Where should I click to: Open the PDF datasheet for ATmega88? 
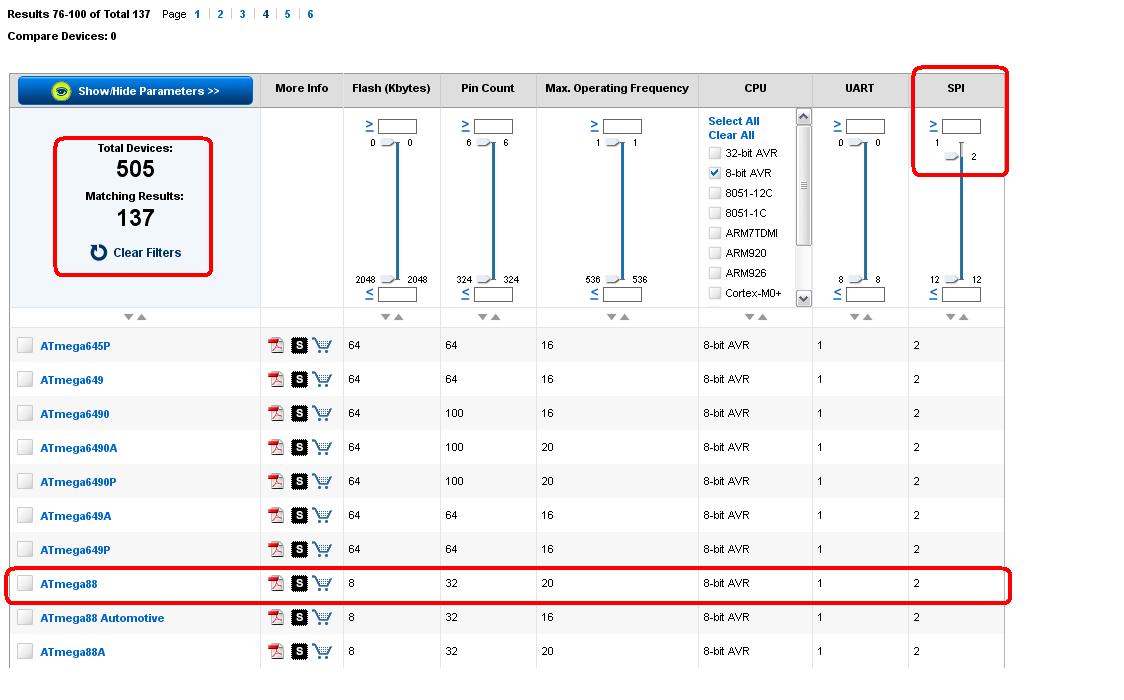[x=276, y=583]
